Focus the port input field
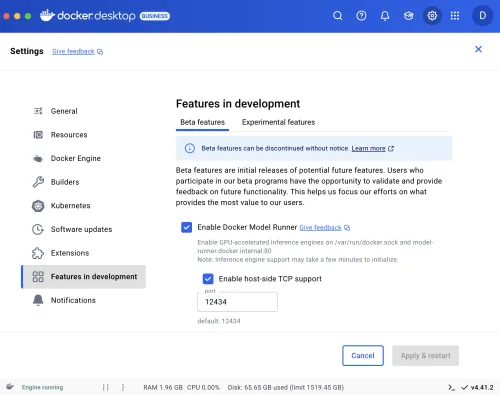This screenshot has width=500, height=395. (237, 302)
